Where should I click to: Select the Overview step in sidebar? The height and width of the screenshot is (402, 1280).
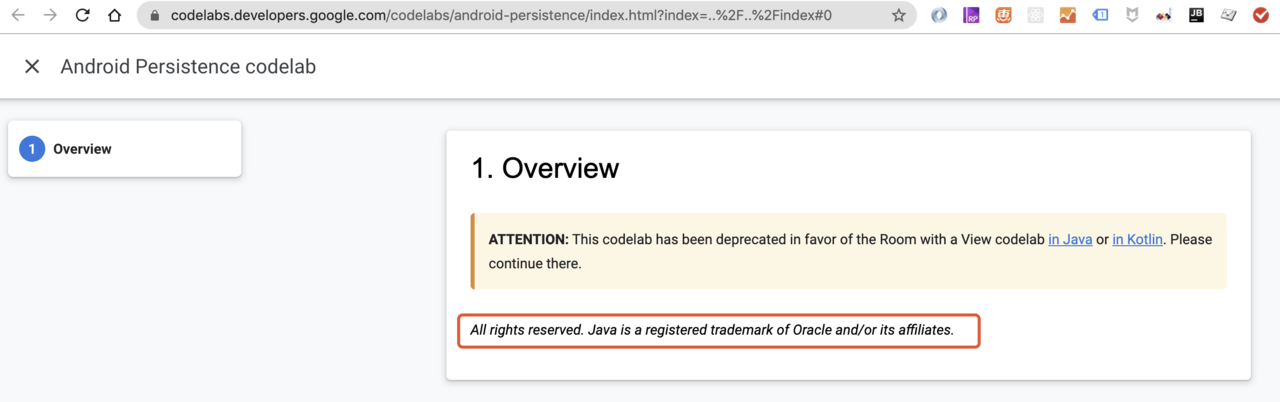tap(125, 149)
